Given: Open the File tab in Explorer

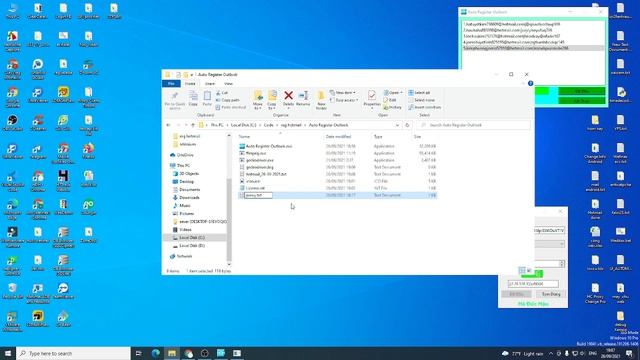Looking at the screenshot, I should (171, 84).
